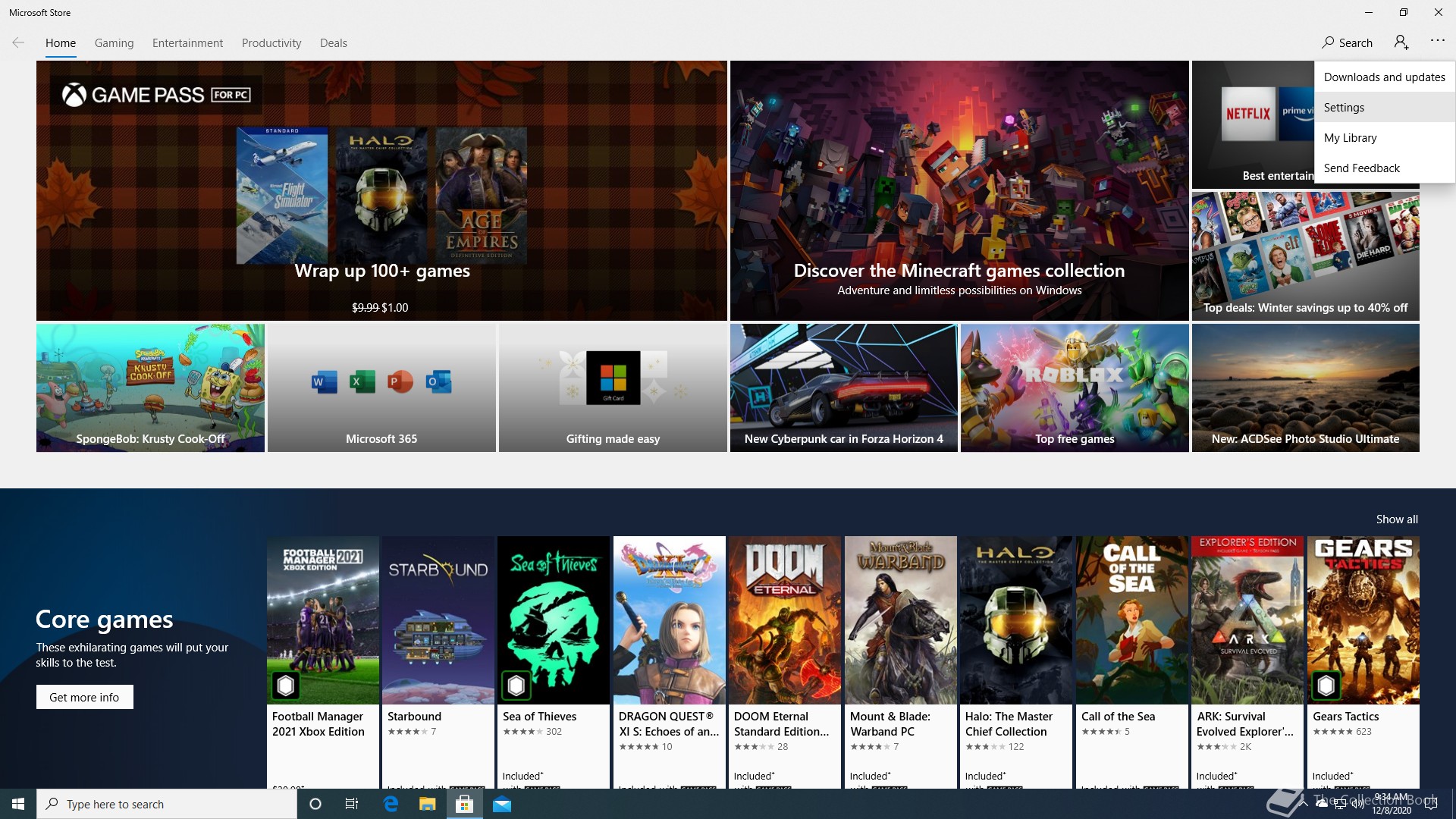Viewport: 1456px width, 819px height.
Task: Launch Microsoft Edge from the taskbar
Action: (x=391, y=804)
